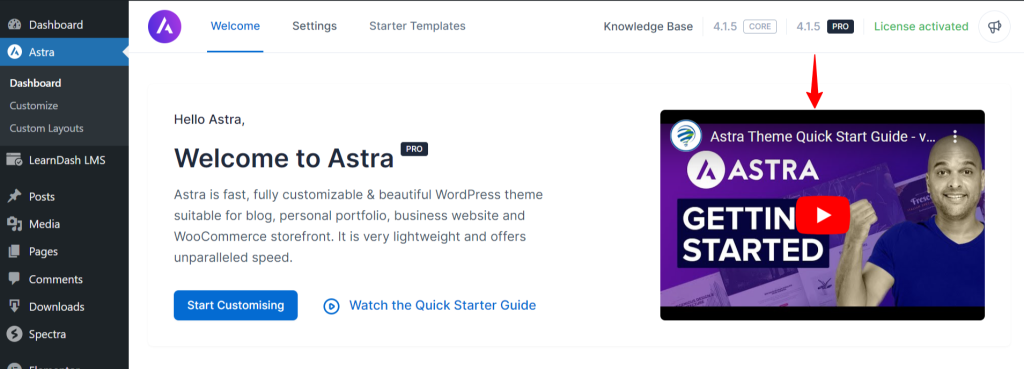1024x369 pixels.
Task: Click the LearnDash LMS icon
Action: click(14, 160)
